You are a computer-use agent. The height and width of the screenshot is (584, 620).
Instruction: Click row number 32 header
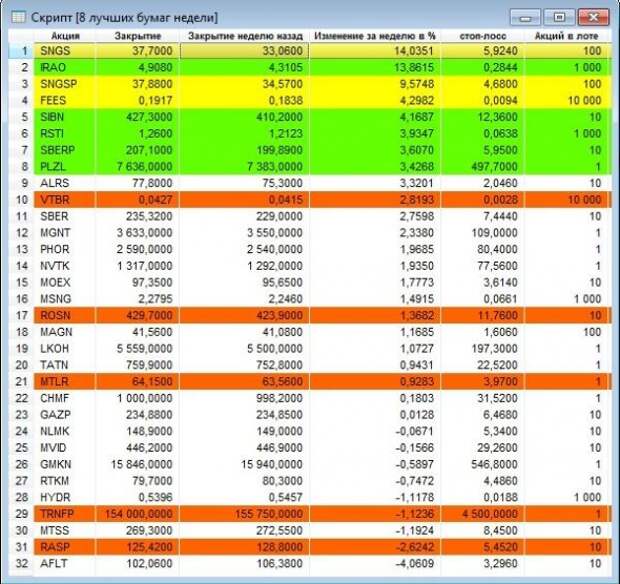22,564
